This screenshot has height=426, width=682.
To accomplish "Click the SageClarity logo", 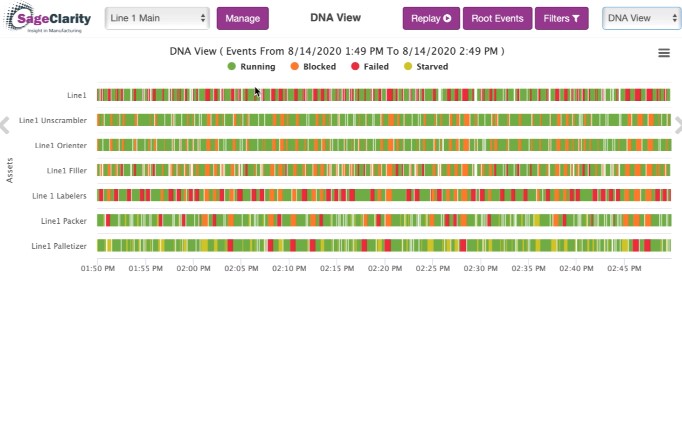I will (47, 18).
